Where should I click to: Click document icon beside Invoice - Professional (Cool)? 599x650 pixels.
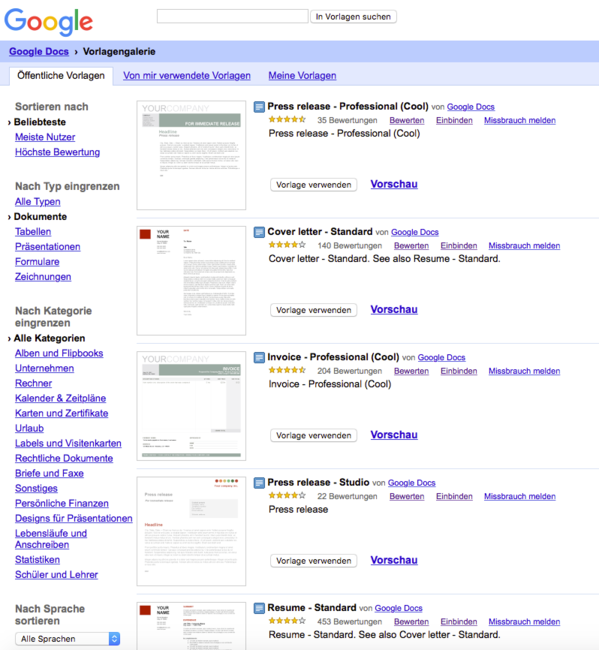[259, 357]
